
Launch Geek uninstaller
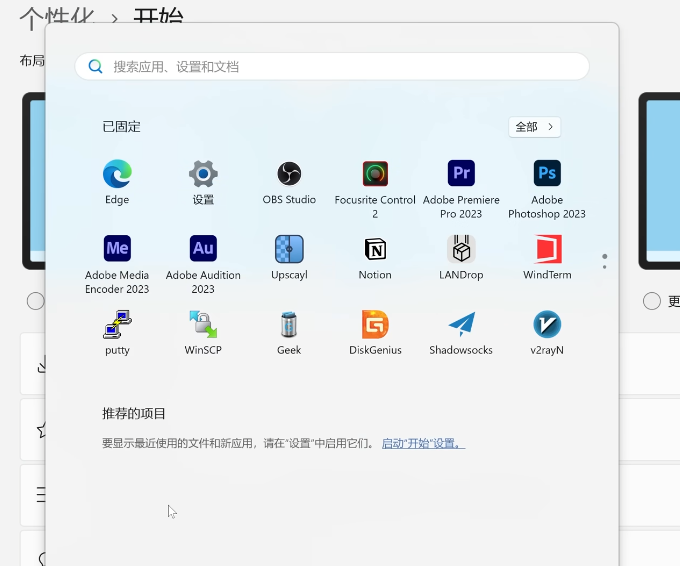pyautogui.click(x=289, y=324)
